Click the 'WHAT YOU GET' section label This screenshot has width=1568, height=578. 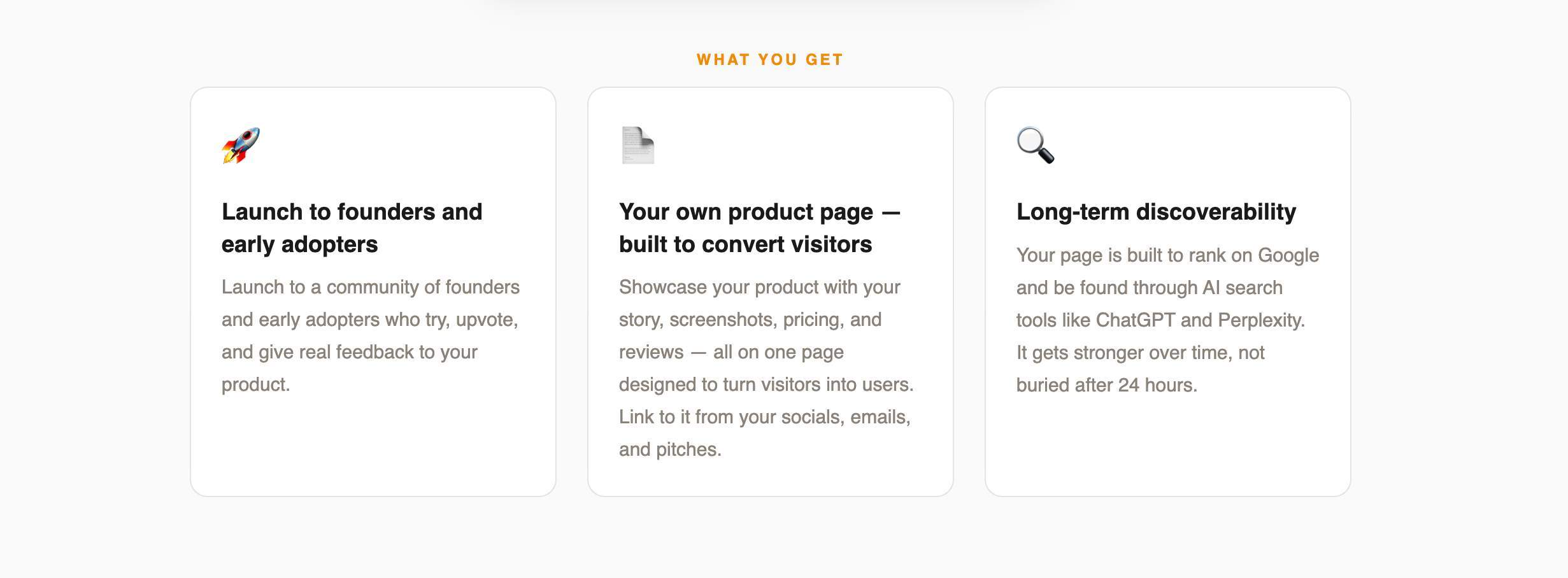(x=770, y=60)
